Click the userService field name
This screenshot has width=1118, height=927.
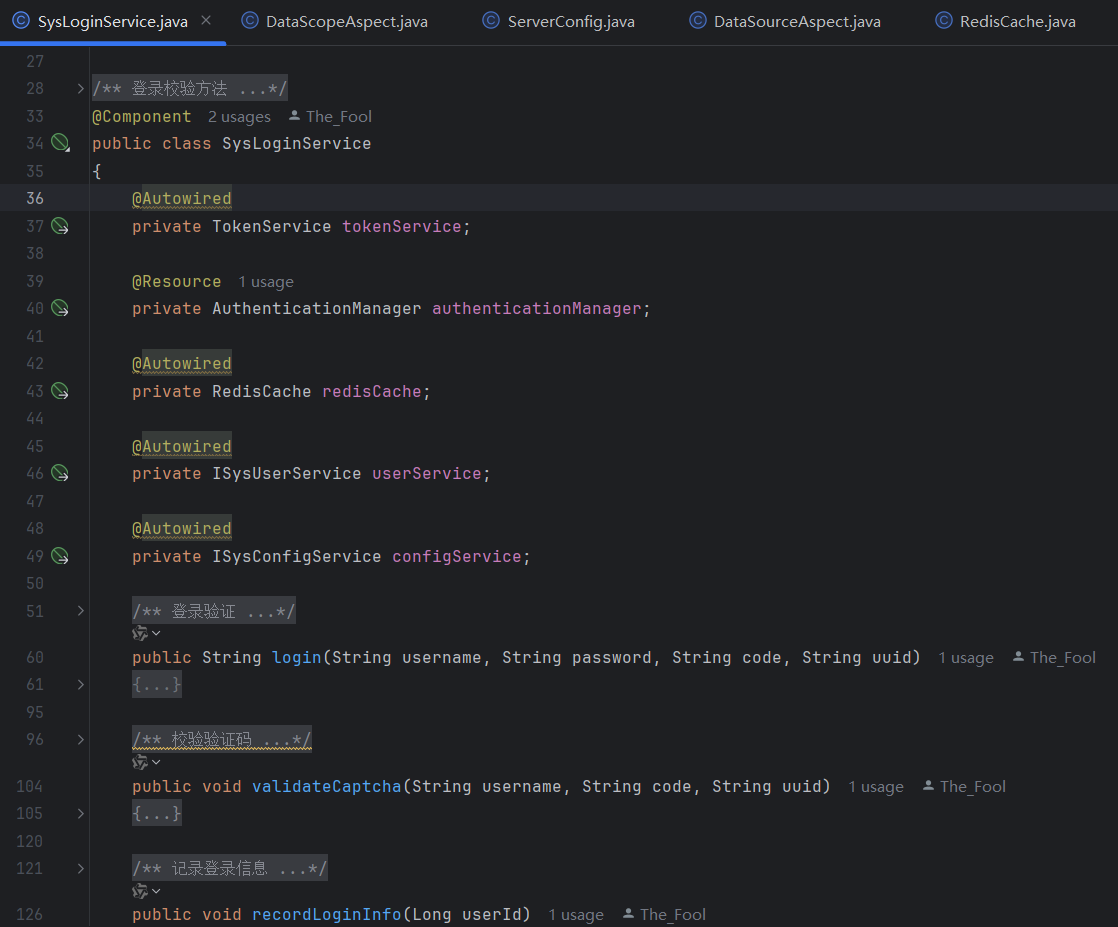click(427, 473)
